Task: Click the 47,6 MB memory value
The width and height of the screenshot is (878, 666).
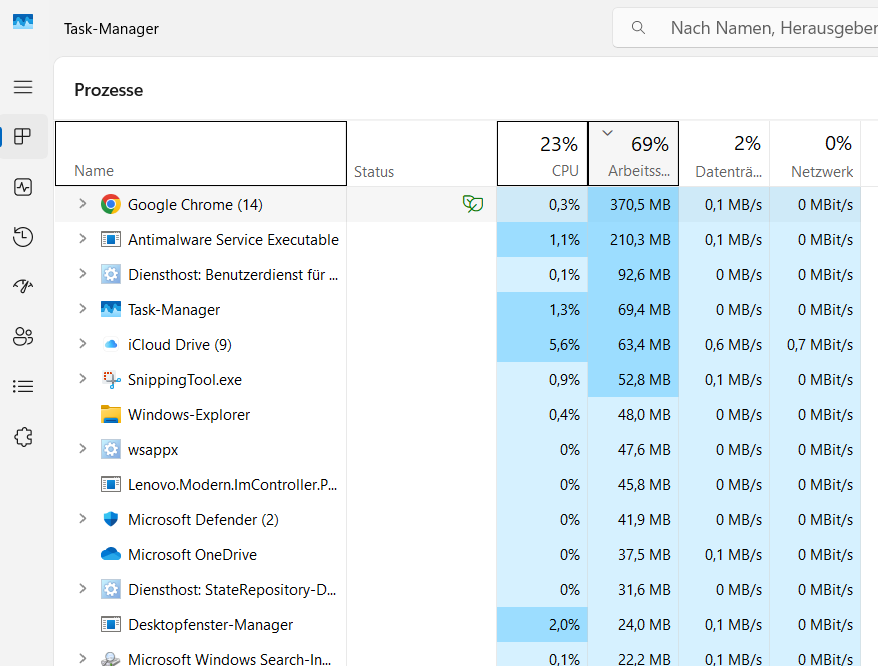Action: click(644, 450)
